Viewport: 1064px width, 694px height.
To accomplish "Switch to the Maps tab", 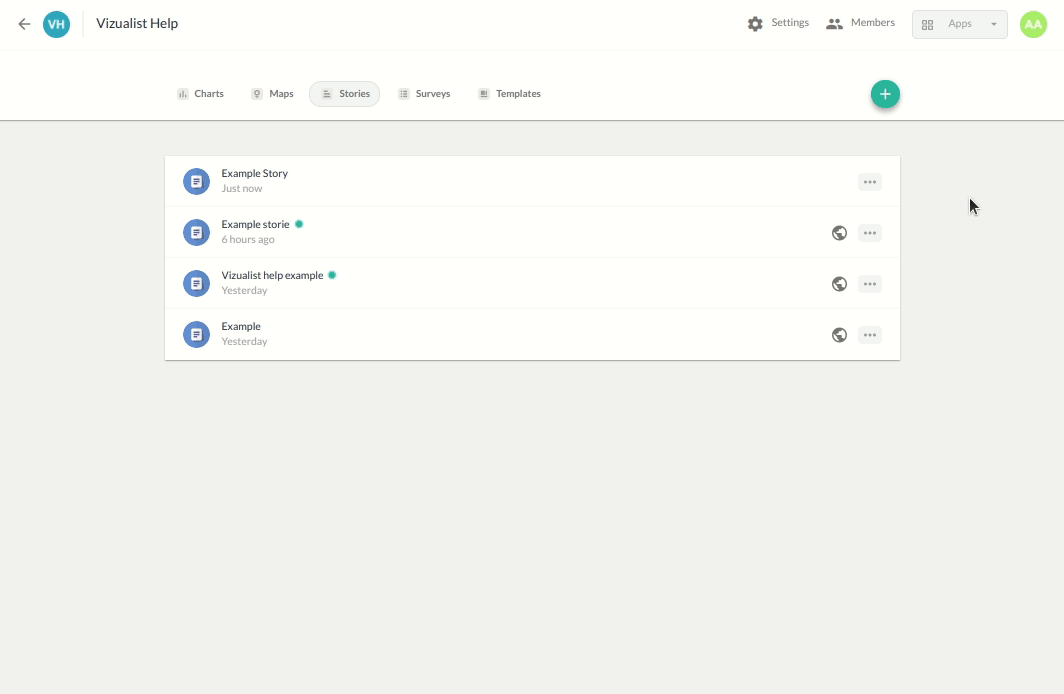I will tap(272, 94).
